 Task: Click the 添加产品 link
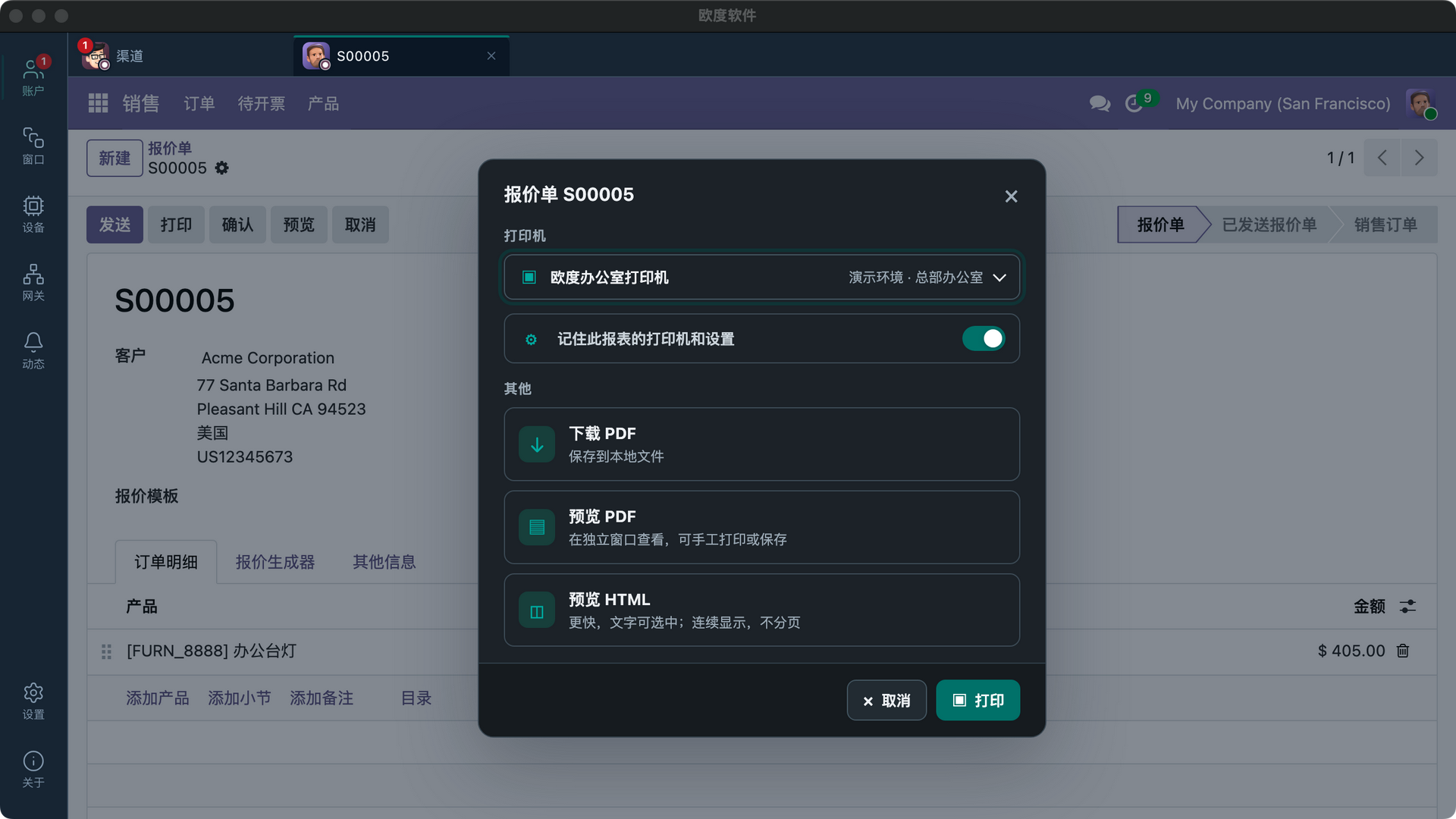158,698
